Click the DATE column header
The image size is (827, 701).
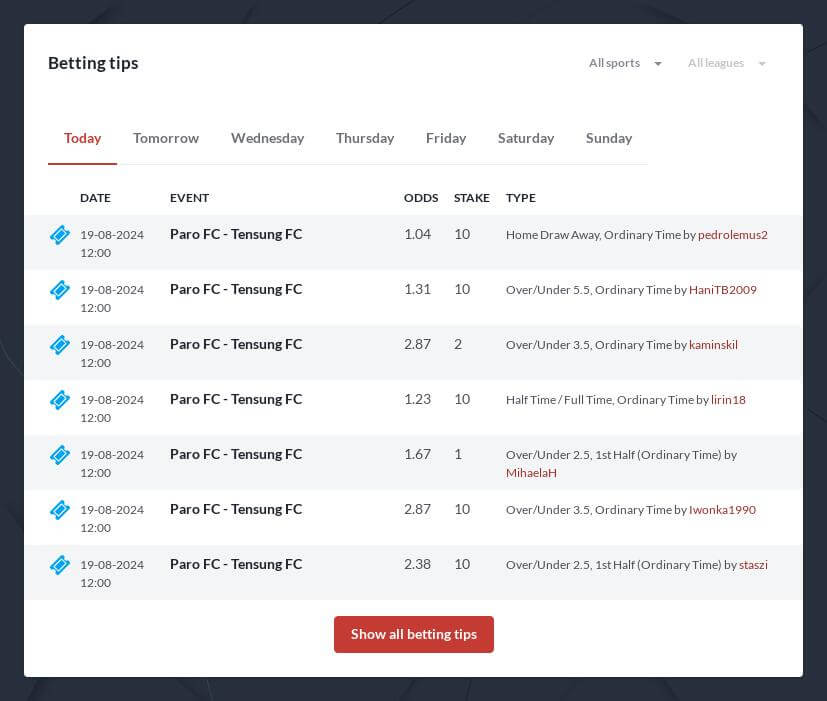tap(95, 198)
